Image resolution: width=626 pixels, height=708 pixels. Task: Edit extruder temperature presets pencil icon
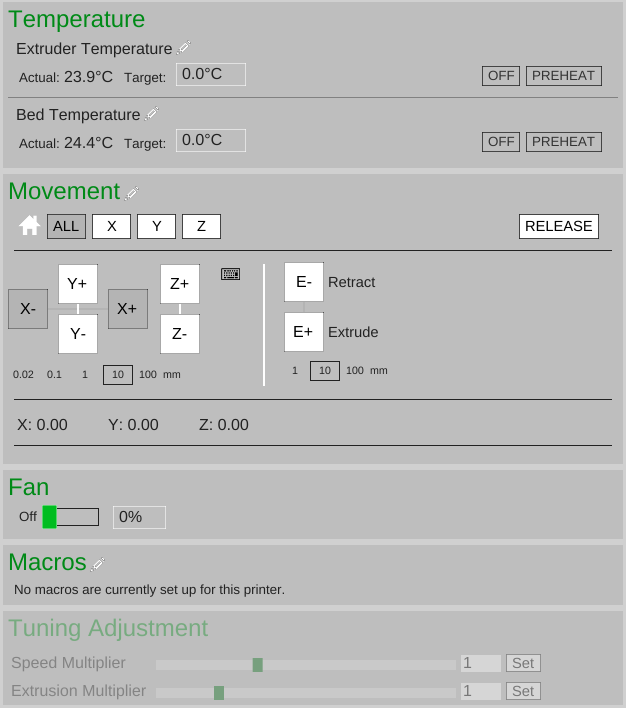184,48
